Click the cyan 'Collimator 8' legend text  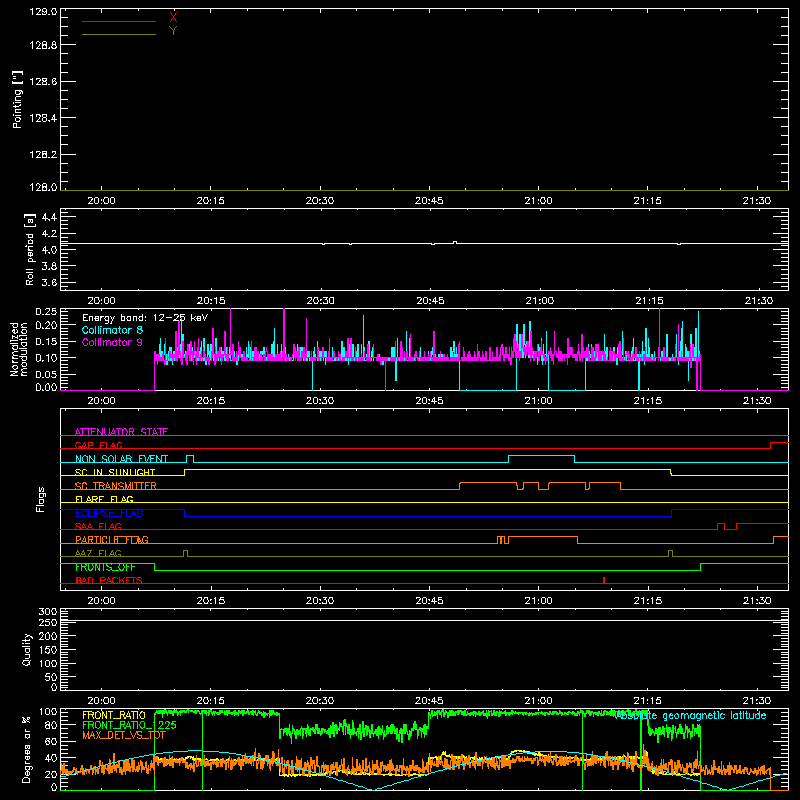(112, 330)
